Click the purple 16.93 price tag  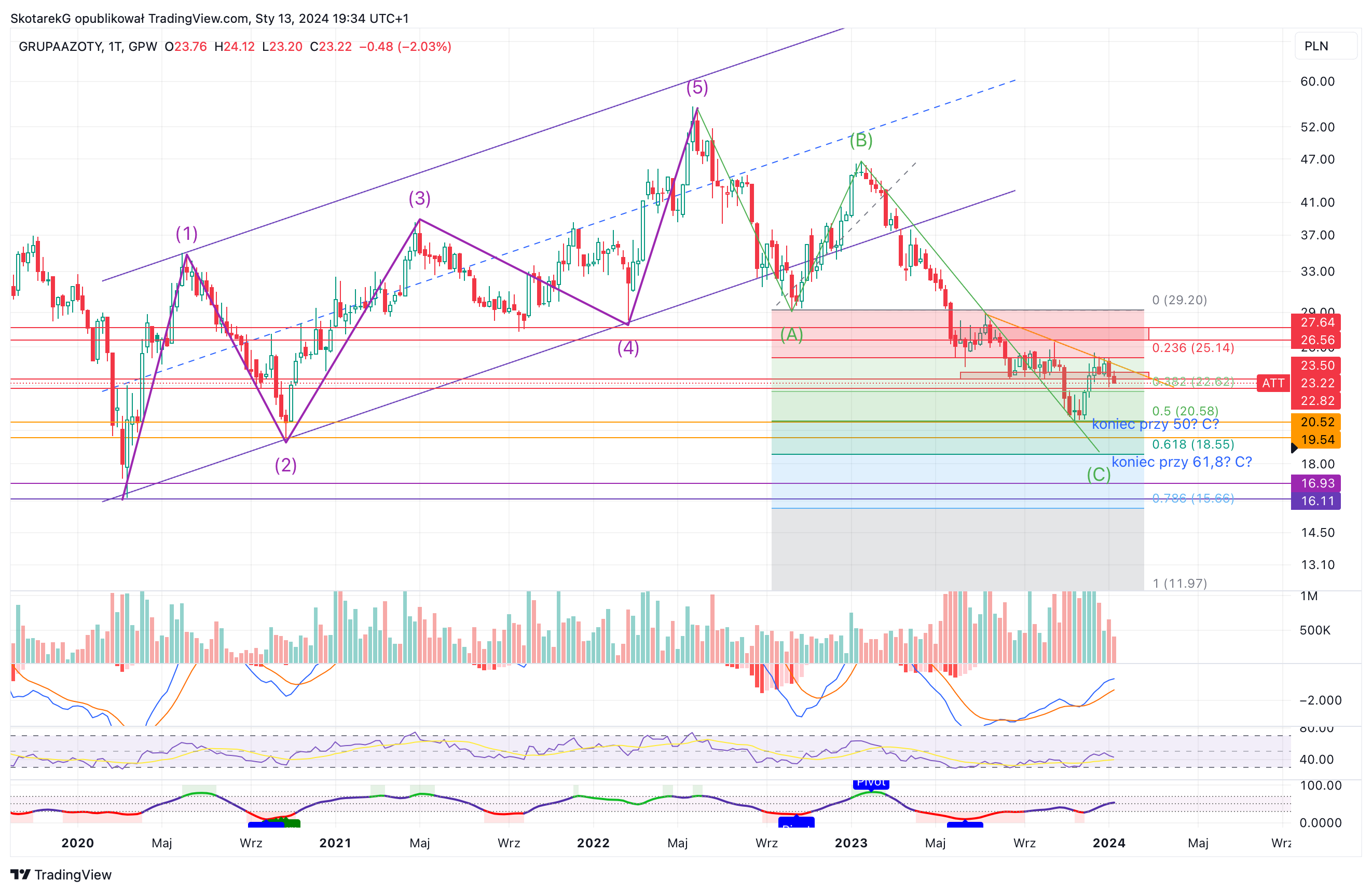pos(1317,483)
